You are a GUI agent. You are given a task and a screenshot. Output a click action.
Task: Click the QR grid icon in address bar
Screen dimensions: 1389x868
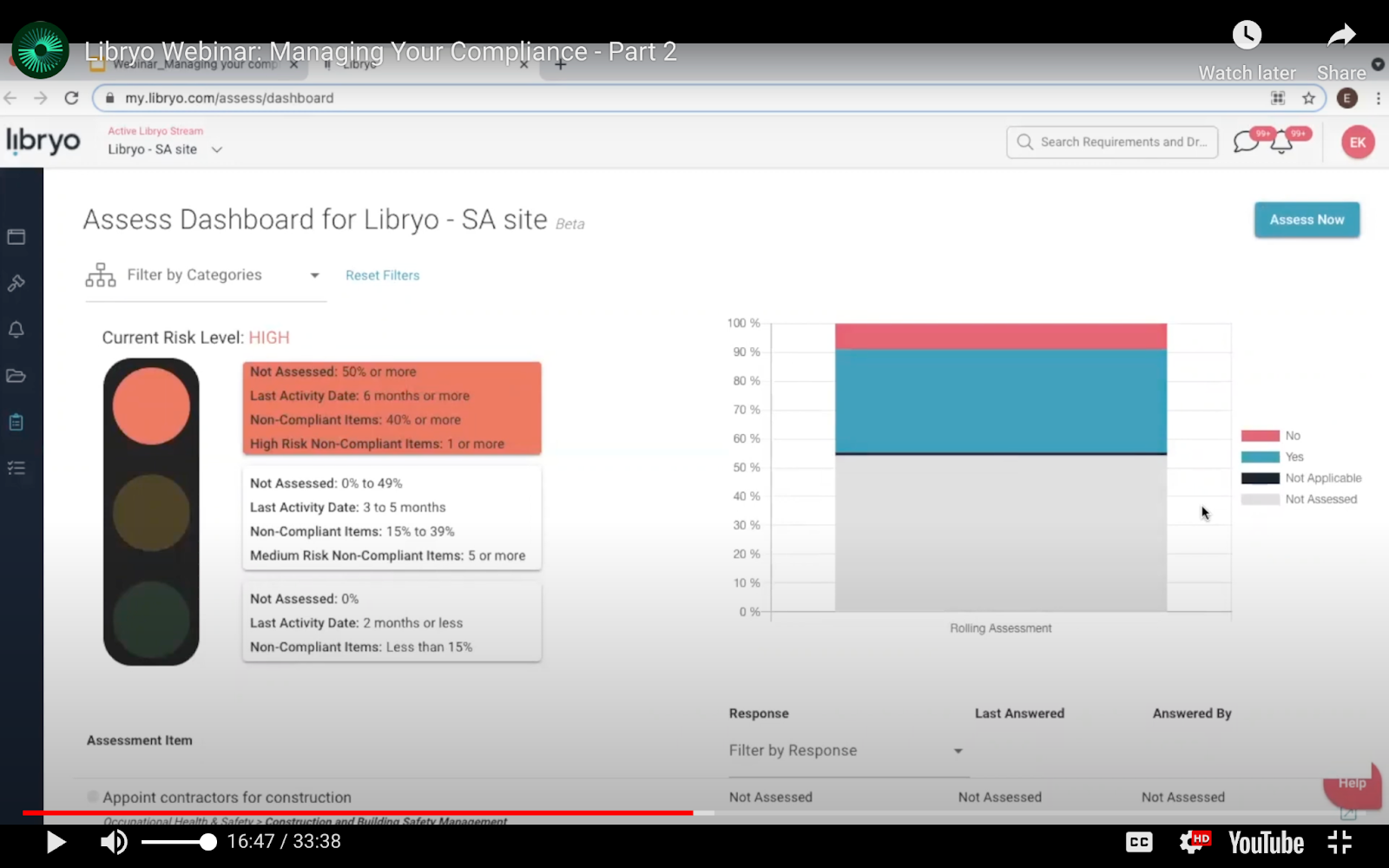tap(1278, 98)
